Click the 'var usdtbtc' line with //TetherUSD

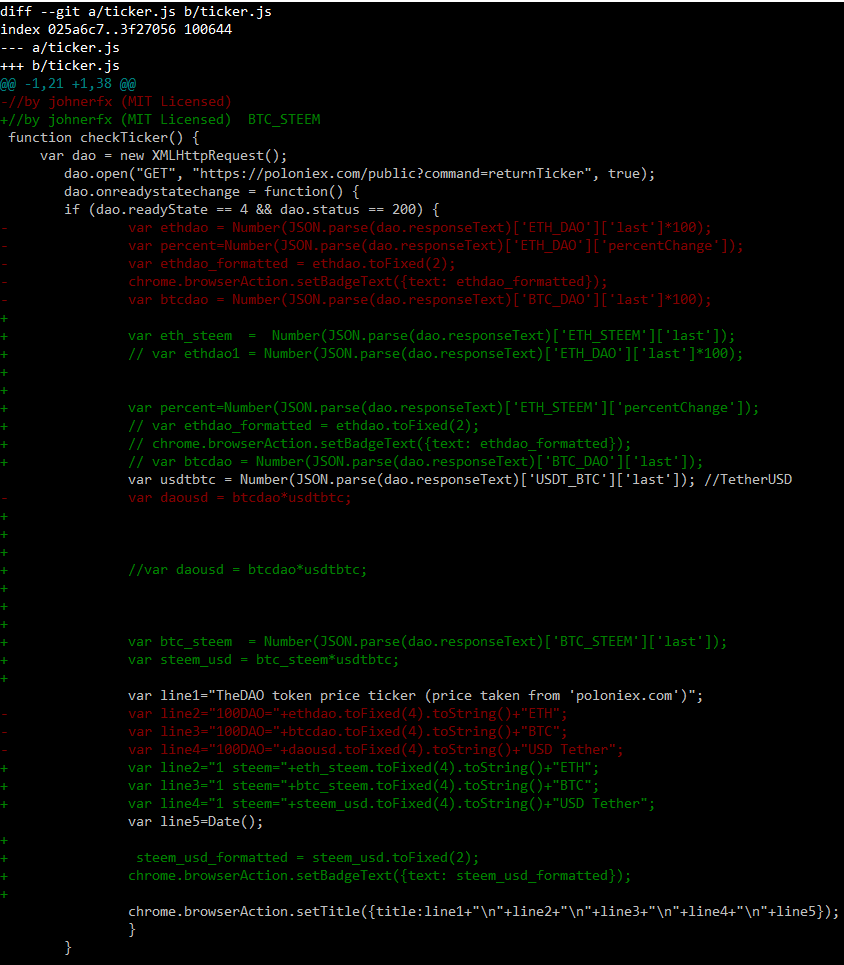pyautogui.click(x=460, y=479)
